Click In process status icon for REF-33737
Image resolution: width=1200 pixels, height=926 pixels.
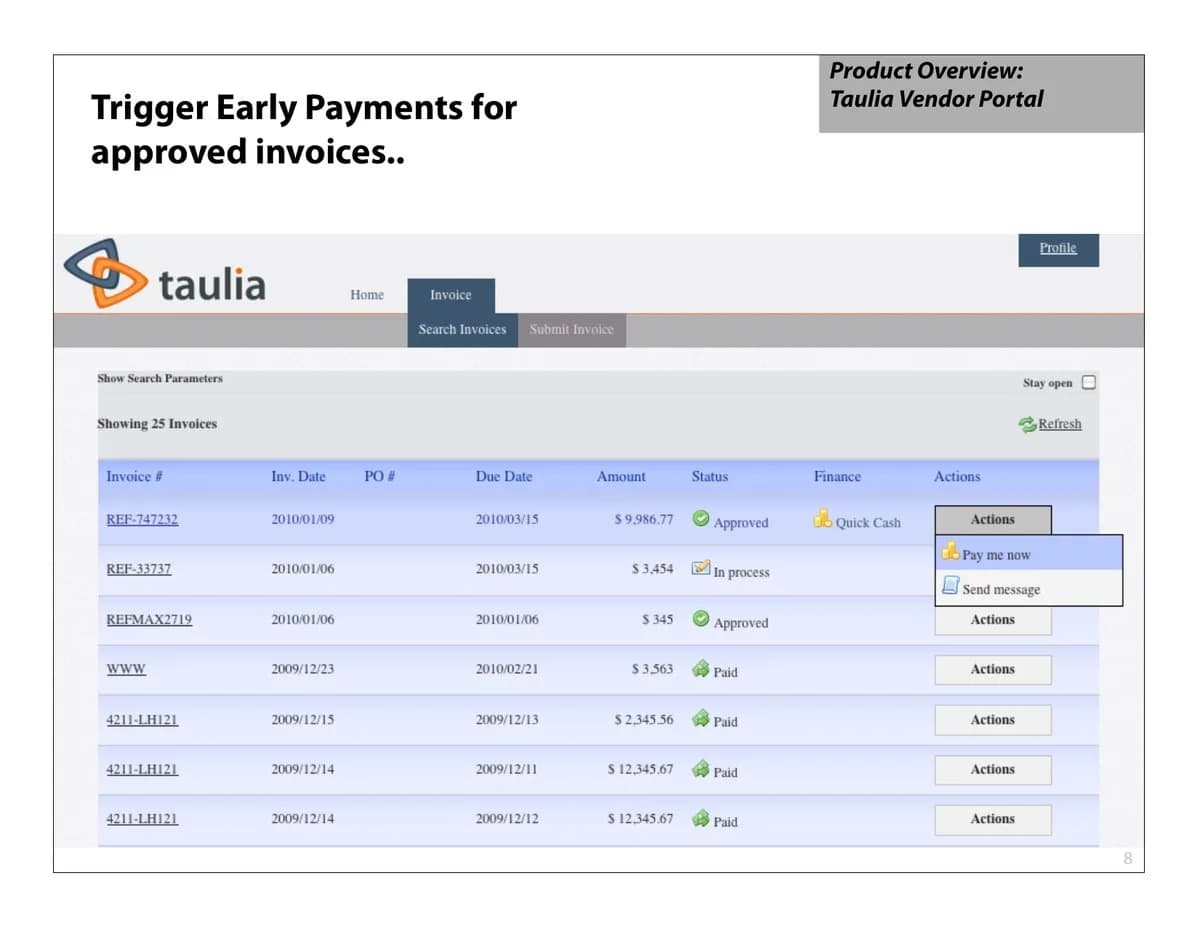coord(701,568)
